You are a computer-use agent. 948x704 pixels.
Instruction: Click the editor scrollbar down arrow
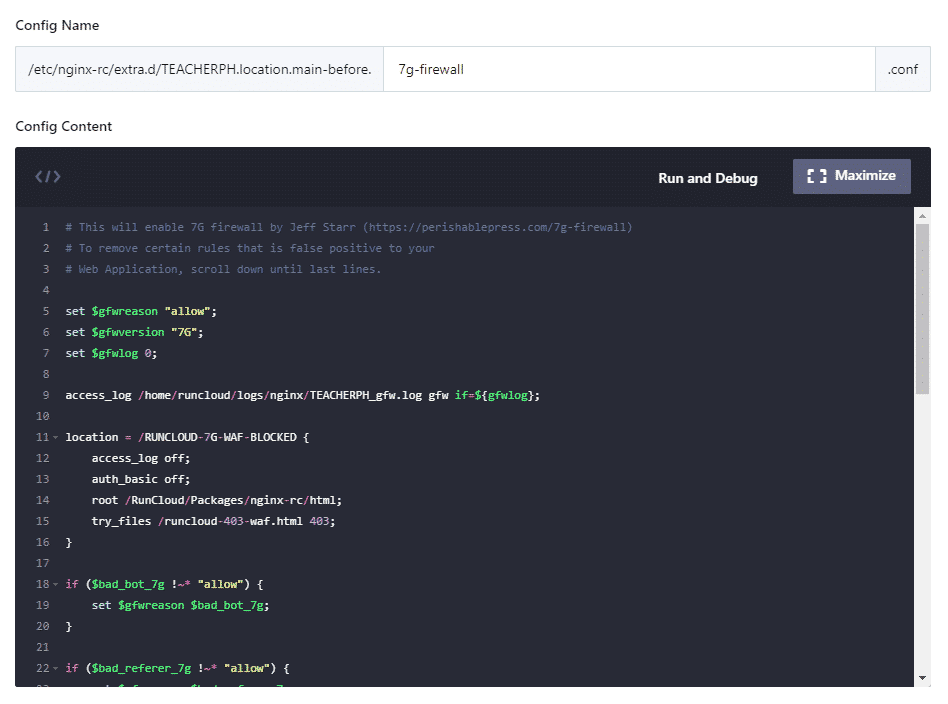(x=922, y=678)
